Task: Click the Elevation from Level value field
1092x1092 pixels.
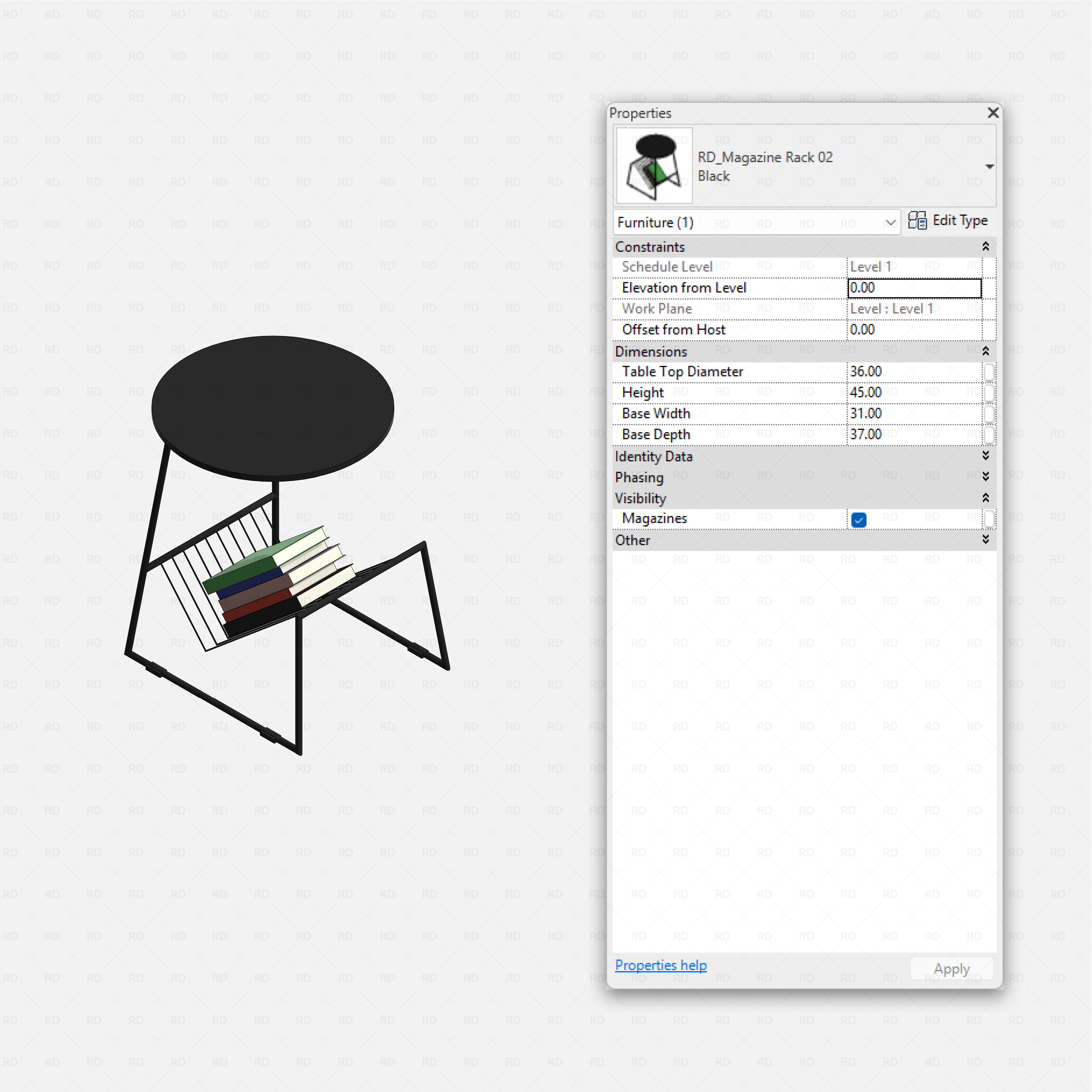Action: (x=914, y=288)
